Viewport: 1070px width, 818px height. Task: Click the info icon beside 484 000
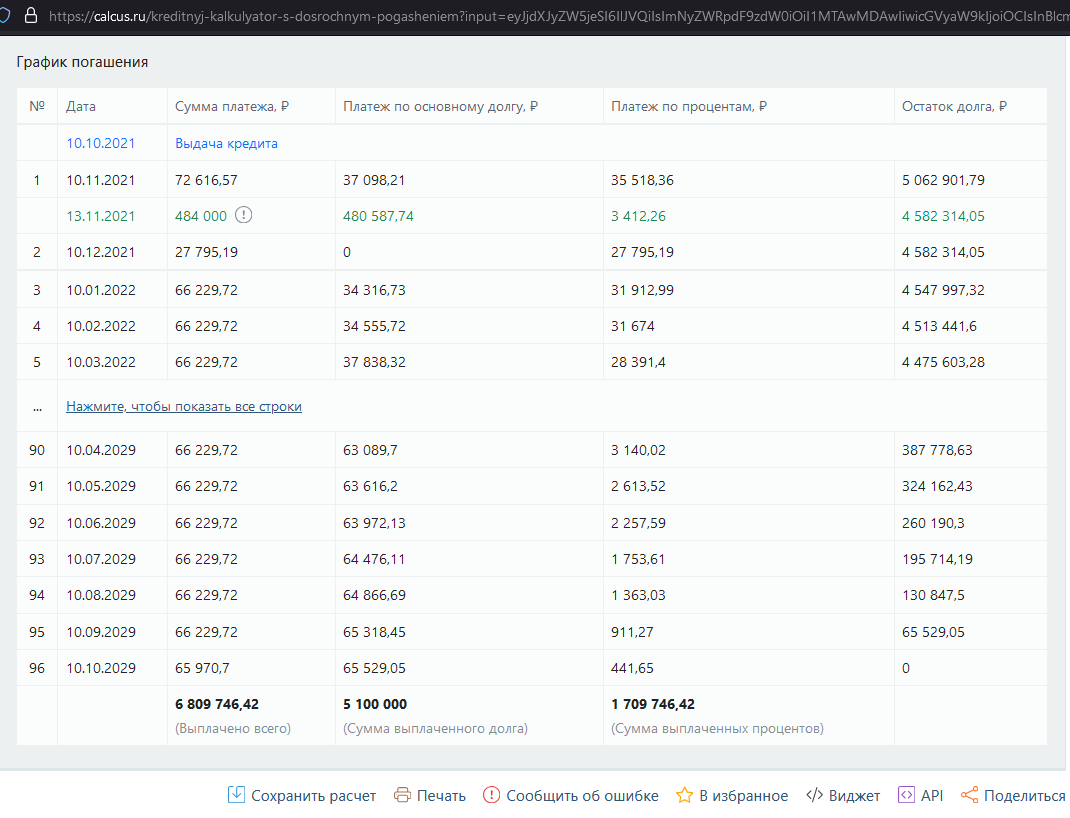tap(243, 216)
